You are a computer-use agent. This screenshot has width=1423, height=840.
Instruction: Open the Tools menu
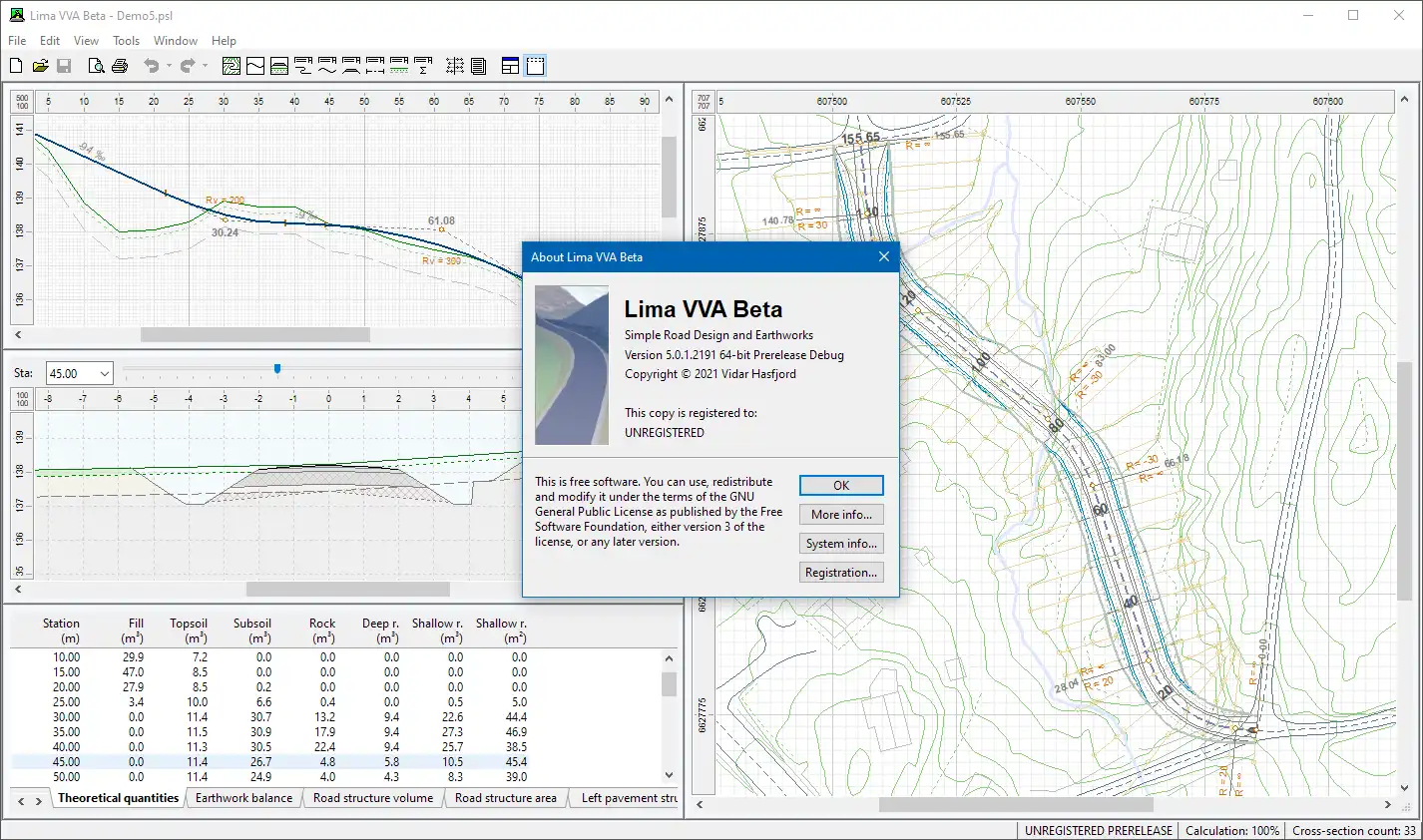126,41
